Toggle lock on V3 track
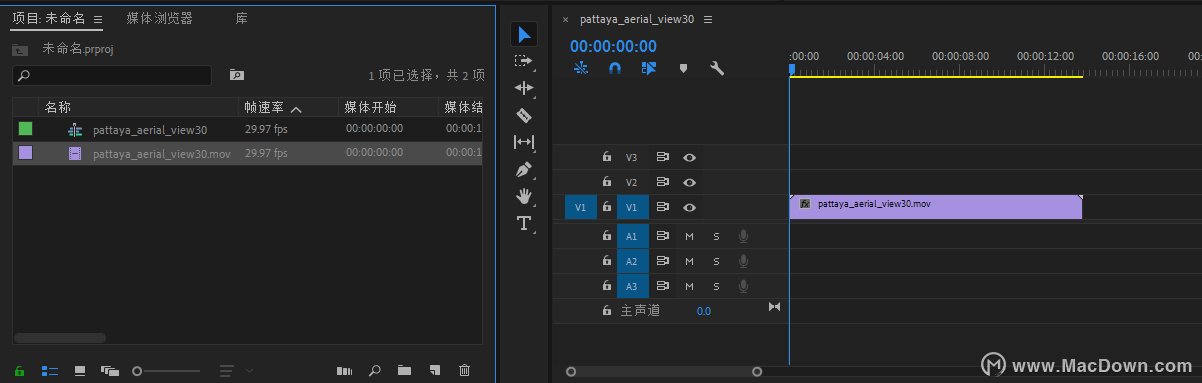This screenshot has width=1202, height=383. pyautogui.click(x=606, y=157)
